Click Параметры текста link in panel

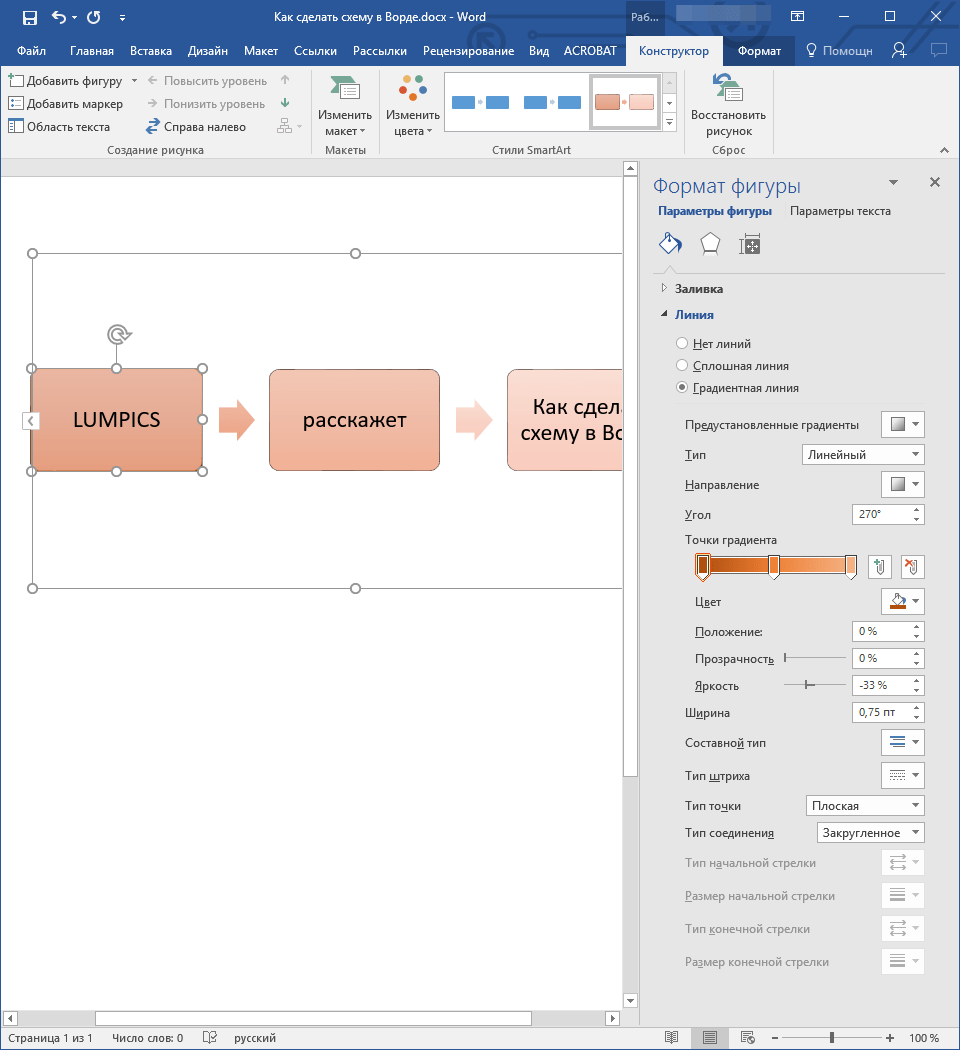point(840,211)
